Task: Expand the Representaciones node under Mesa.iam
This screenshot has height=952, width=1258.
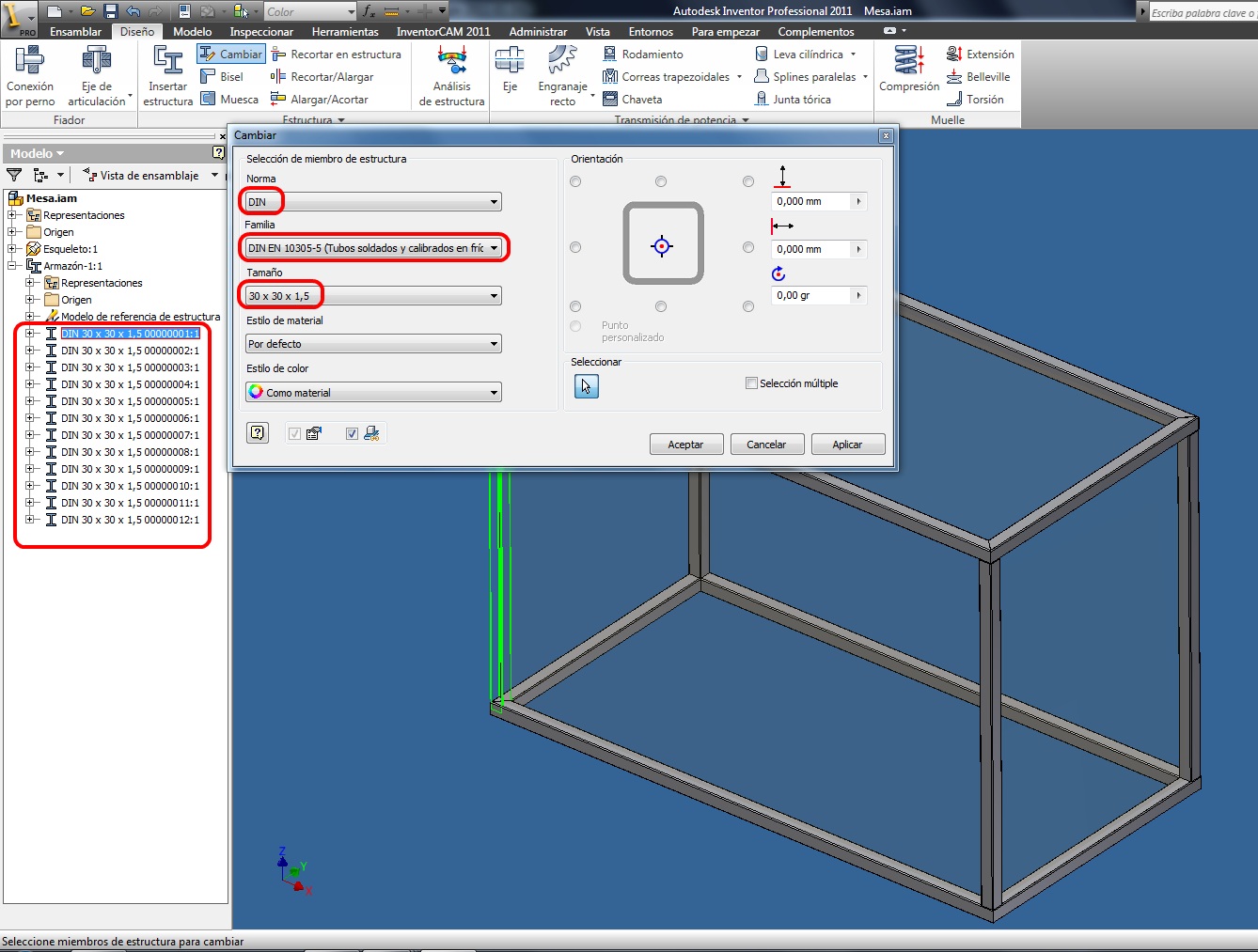Action: tap(12, 215)
